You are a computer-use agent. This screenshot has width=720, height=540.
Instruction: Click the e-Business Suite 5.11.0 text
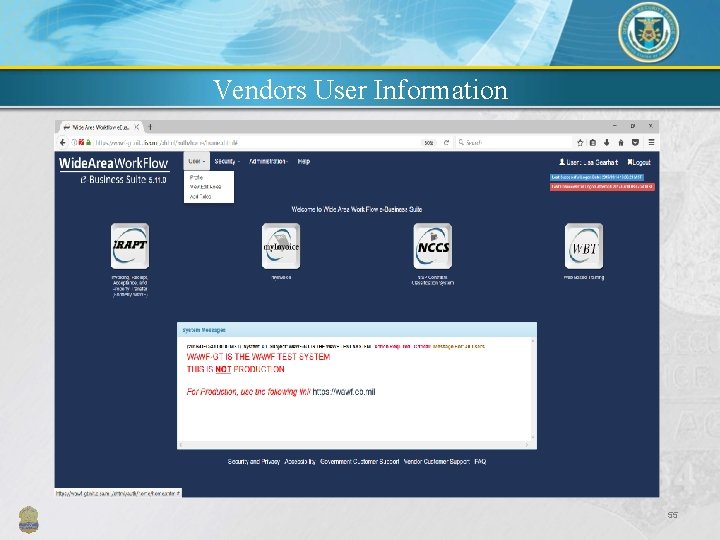point(123,180)
